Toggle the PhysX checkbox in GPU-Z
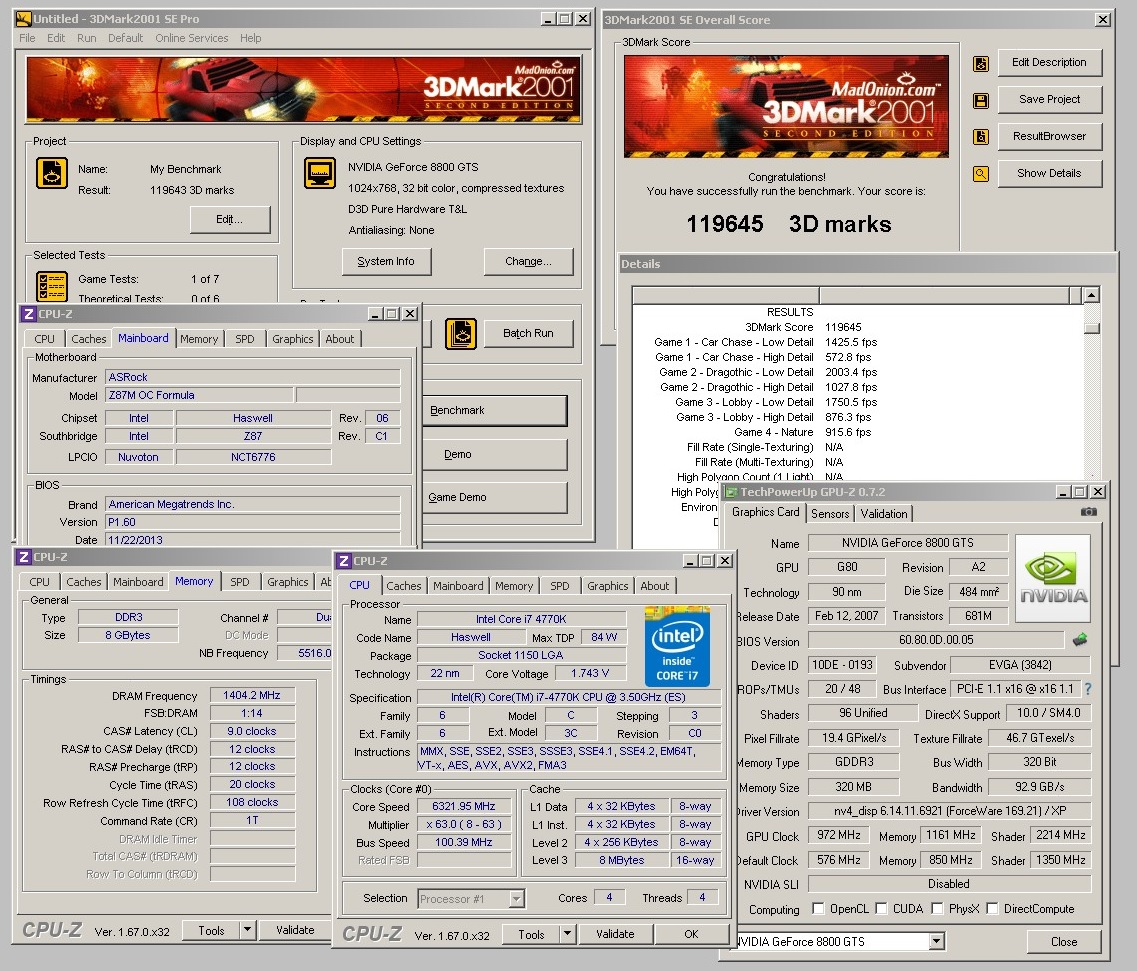The width and height of the screenshot is (1137, 971). coord(937,909)
